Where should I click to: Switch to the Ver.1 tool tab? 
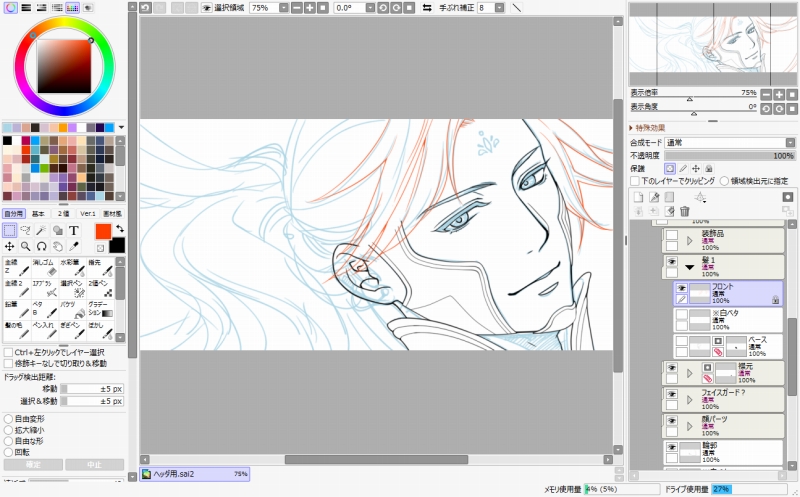pos(88,214)
